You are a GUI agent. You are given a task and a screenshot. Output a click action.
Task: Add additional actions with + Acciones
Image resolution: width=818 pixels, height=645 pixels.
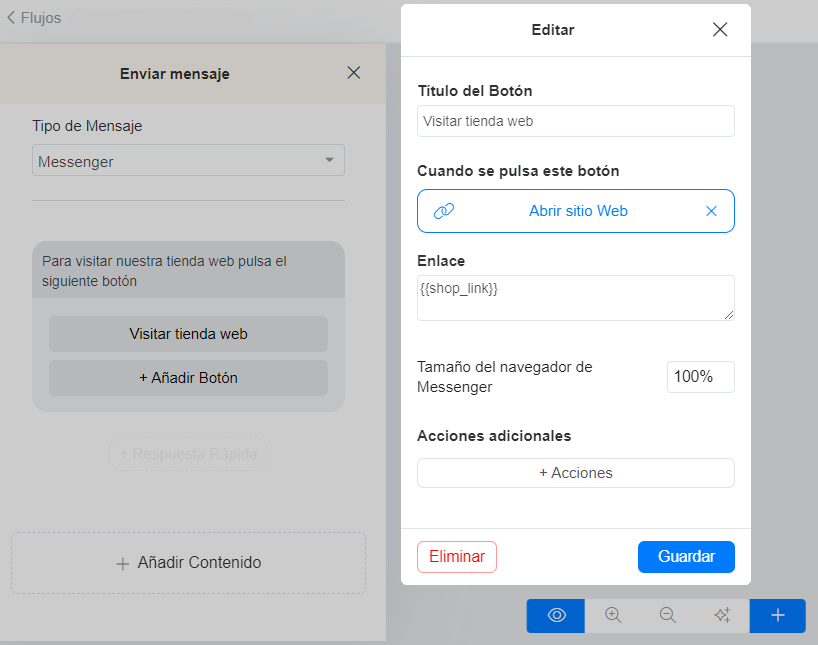[575, 473]
